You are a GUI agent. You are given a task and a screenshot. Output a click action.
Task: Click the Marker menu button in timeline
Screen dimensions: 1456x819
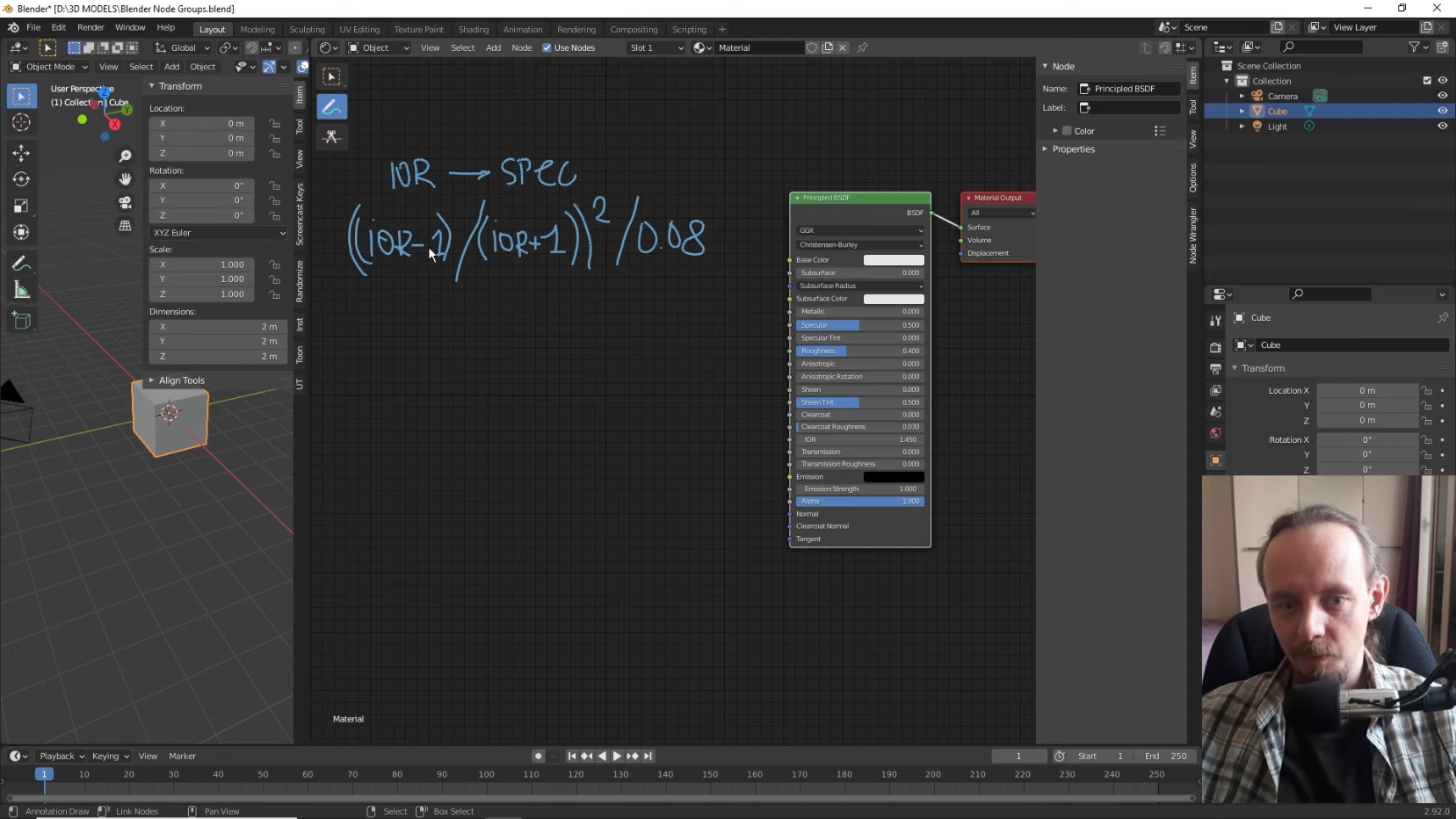182,756
